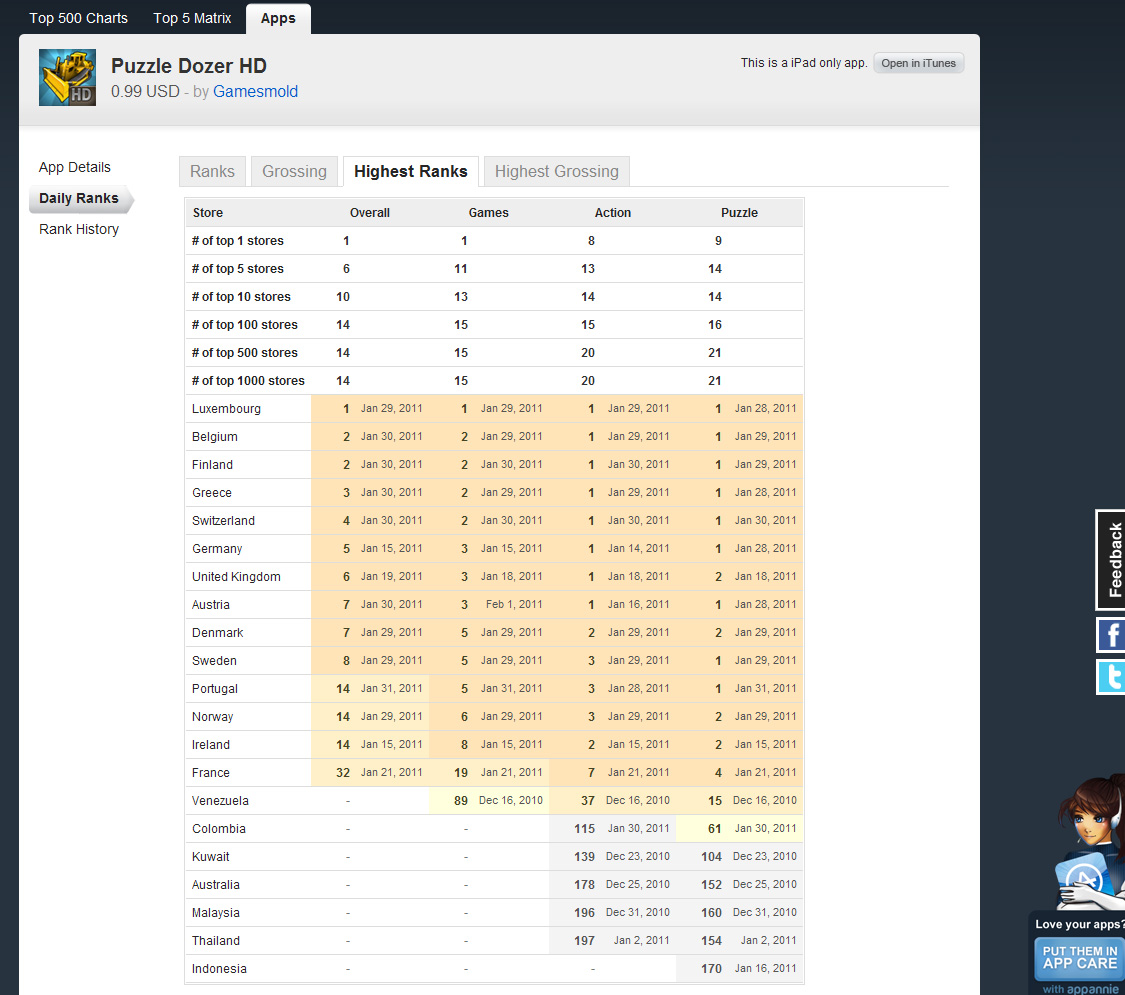The height and width of the screenshot is (995, 1125).
Task: Click the '# of top 5 stores' row label
Action: [x=237, y=269]
